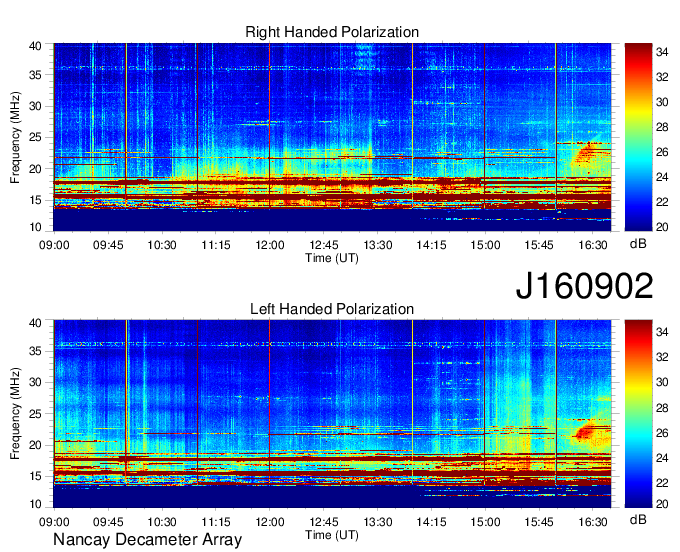
Task: Click 12:00 time tick of Left Handed plot
Action: click(270, 522)
